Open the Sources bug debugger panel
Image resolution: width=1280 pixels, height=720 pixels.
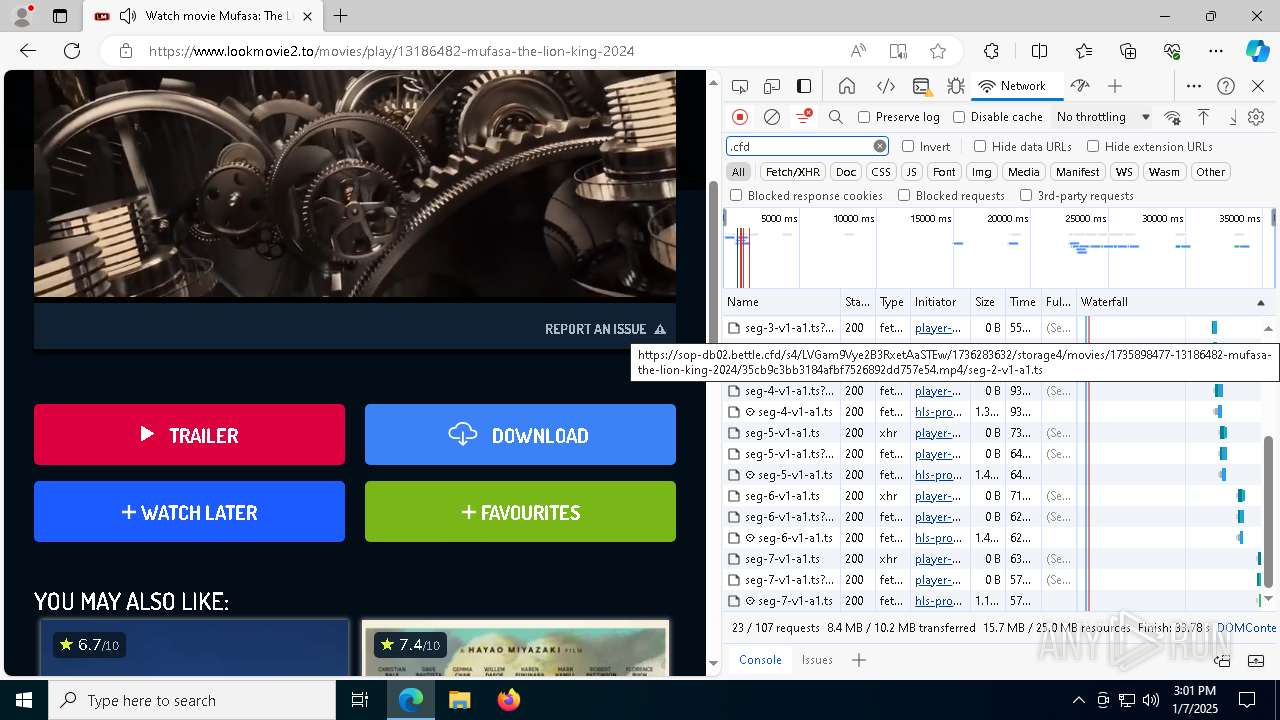(955, 86)
